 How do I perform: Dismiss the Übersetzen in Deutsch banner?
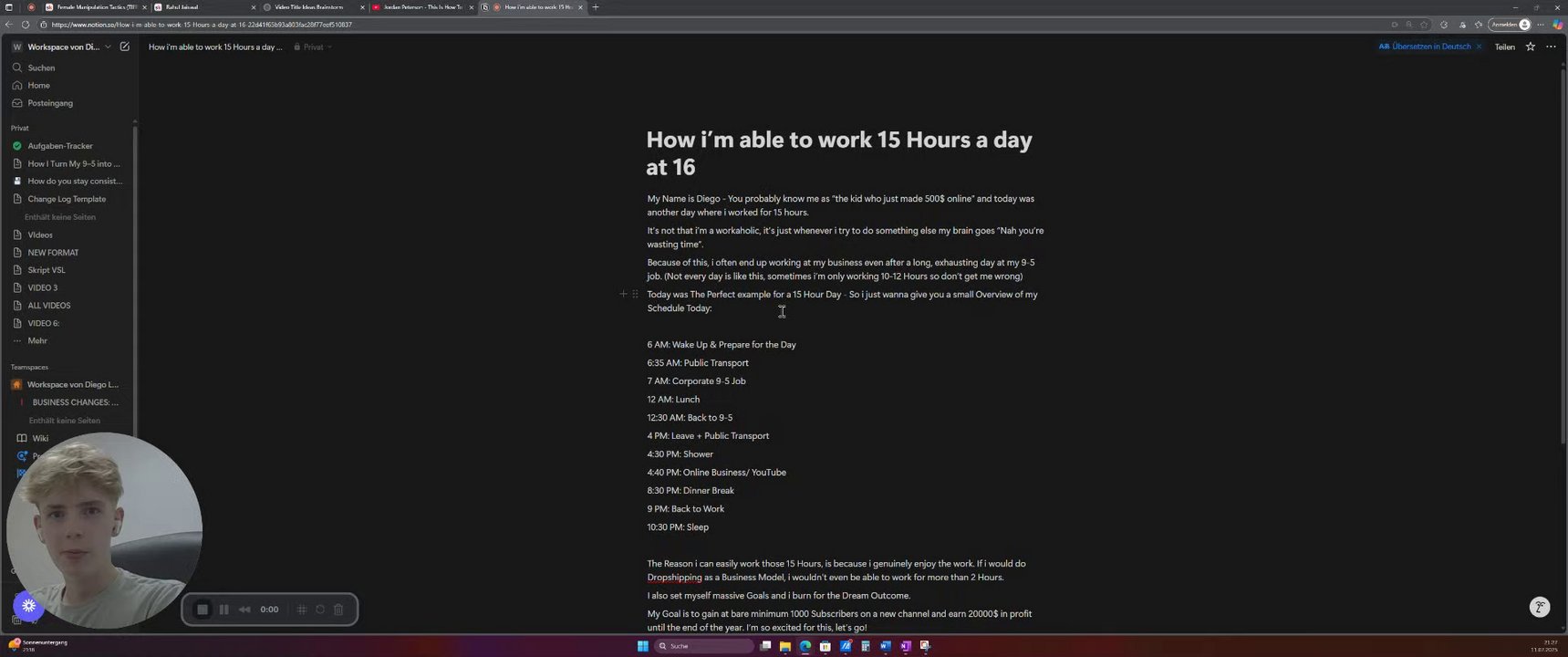click(1479, 47)
